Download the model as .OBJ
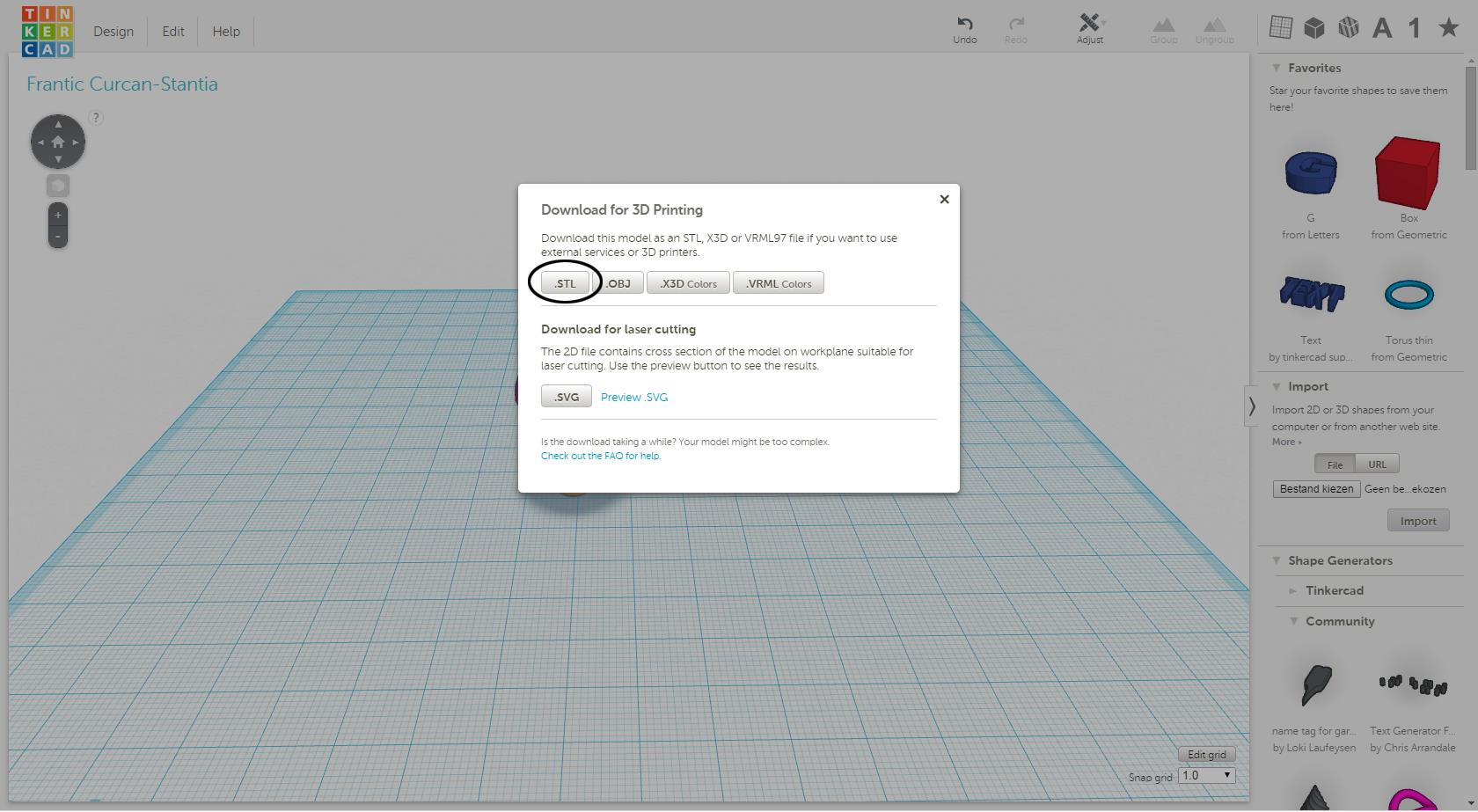 pos(618,283)
